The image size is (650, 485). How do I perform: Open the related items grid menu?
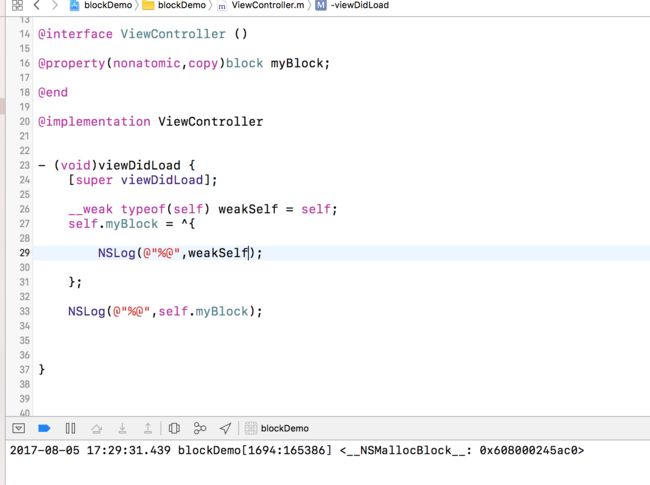(17, 5)
